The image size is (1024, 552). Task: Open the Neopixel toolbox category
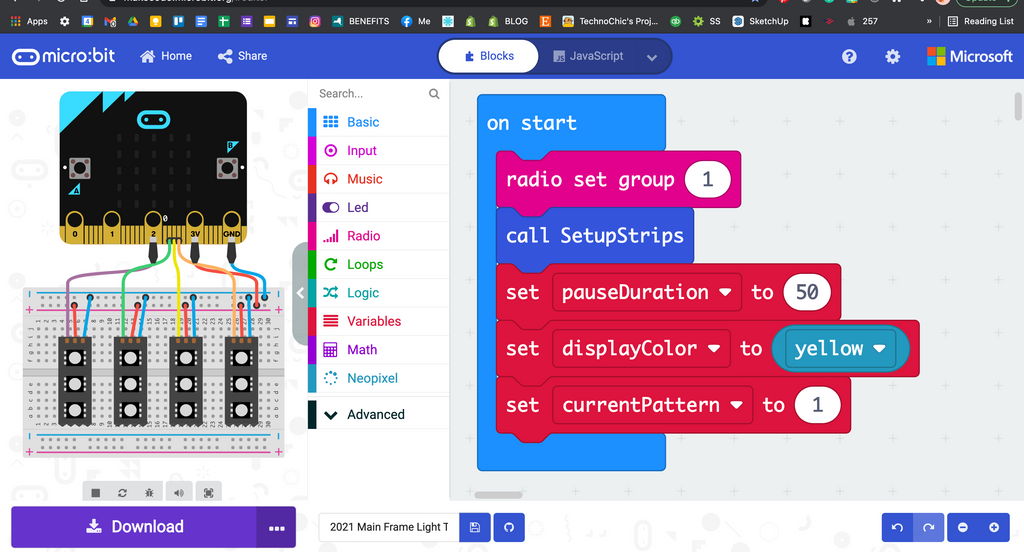click(x=372, y=378)
